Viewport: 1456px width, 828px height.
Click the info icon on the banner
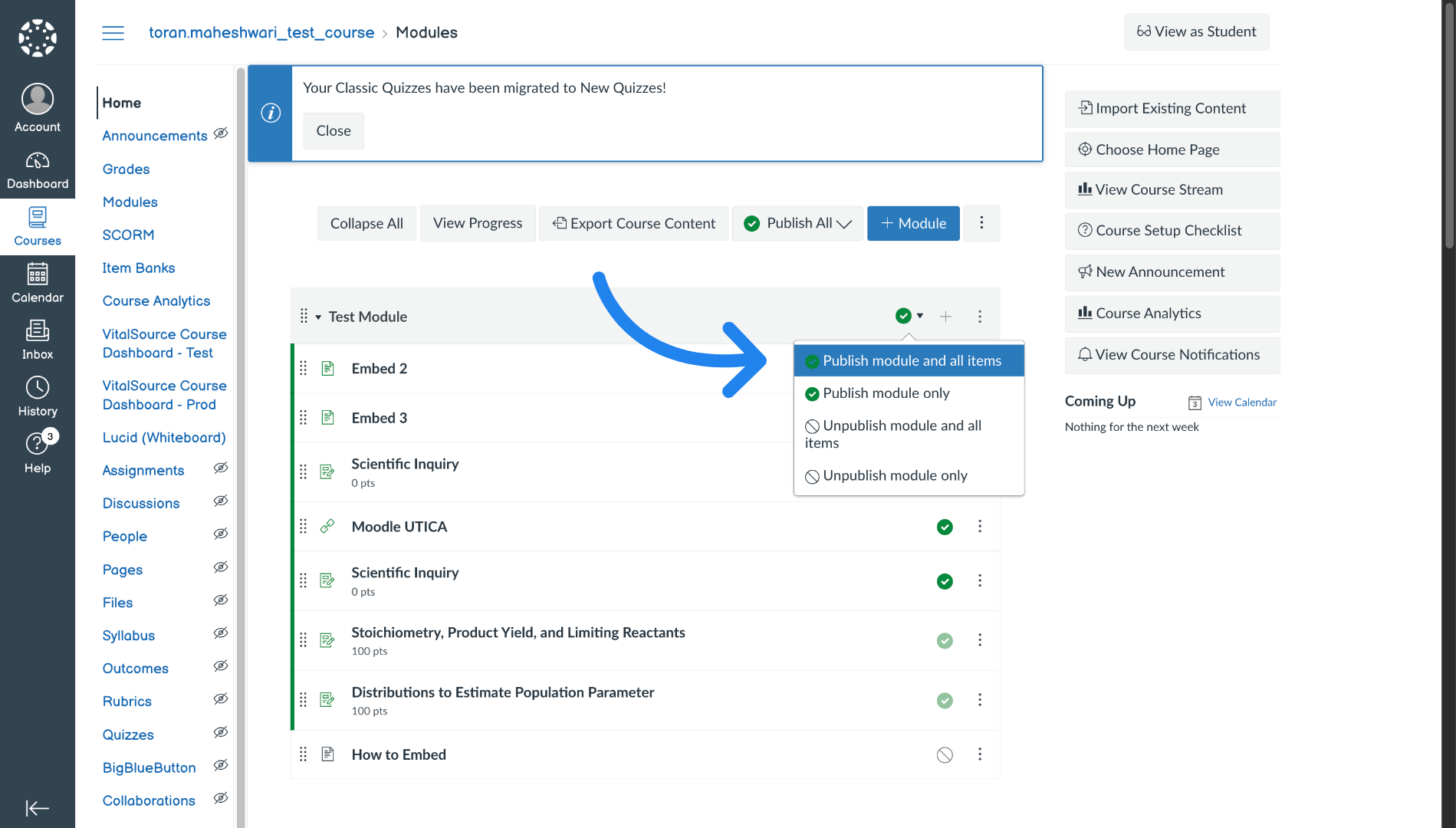[x=271, y=113]
